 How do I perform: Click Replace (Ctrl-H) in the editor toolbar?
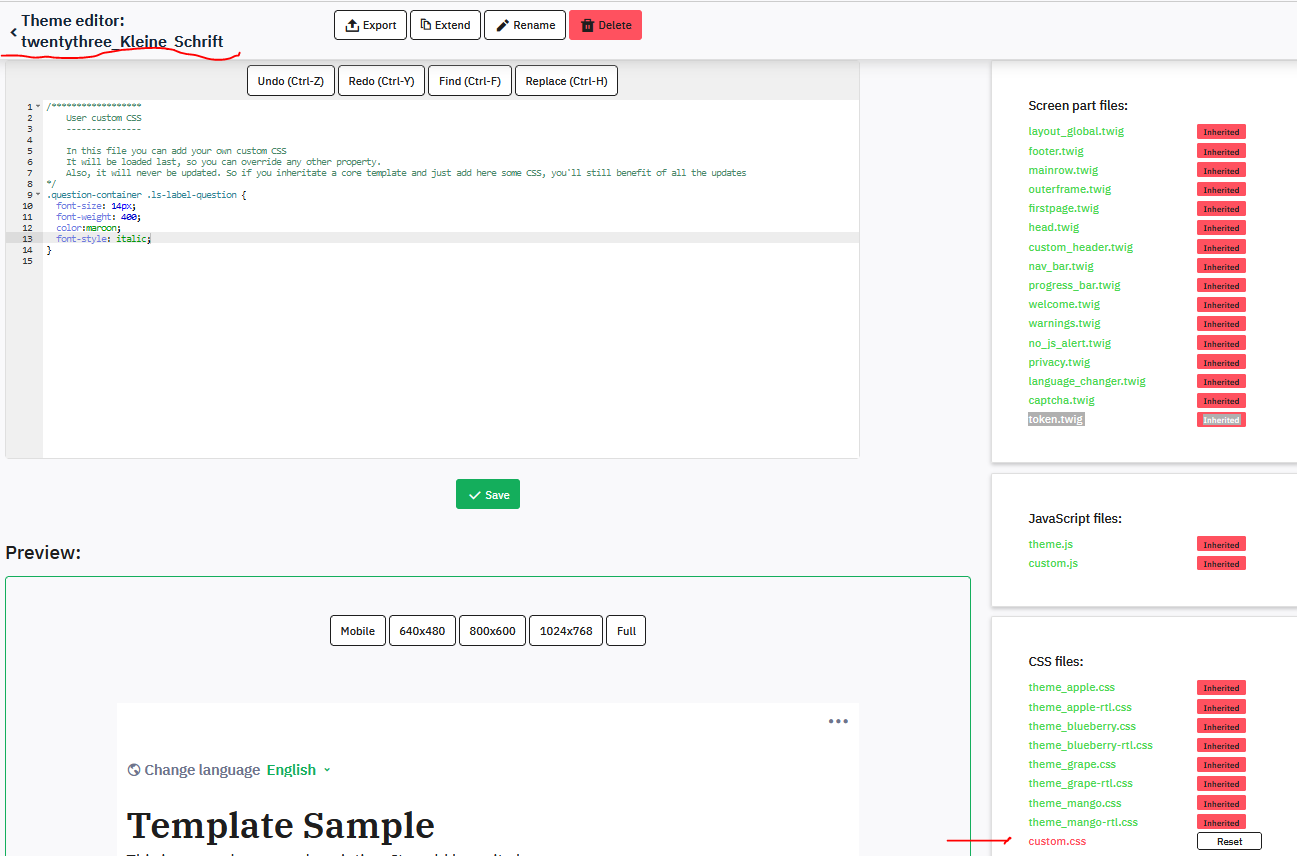click(566, 81)
